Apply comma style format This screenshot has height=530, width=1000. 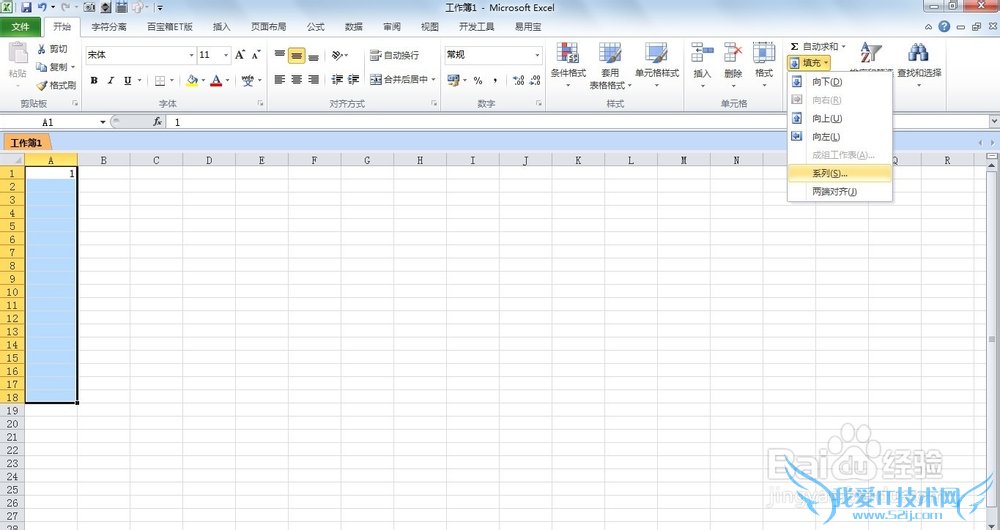495,80
